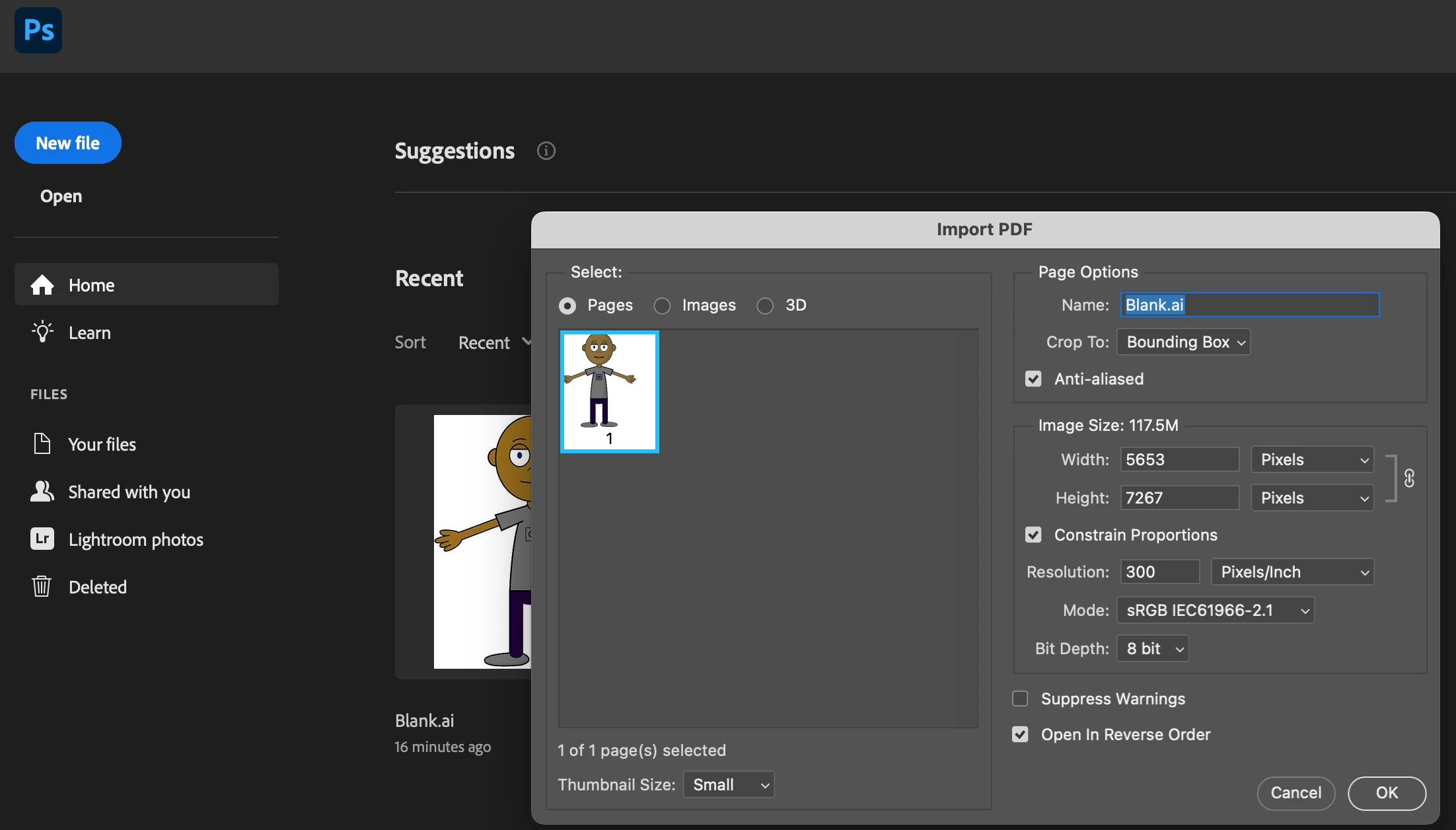The height and width of the screenshot is (830, 1456).
Task: Toggle the width-height chain link icon
Action: pos(1409,478)
